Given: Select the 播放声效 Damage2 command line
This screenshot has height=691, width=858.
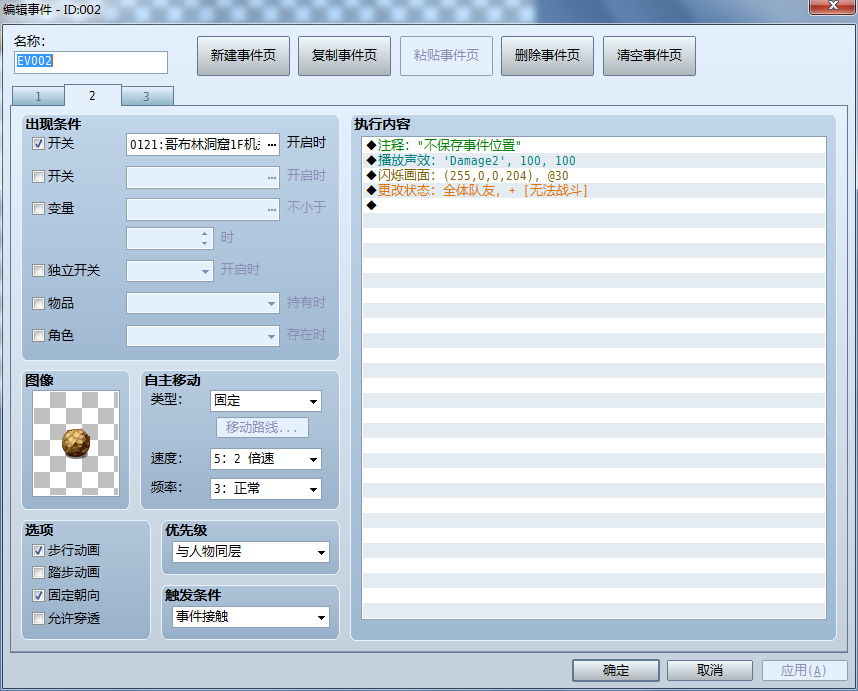Looking at the screenshot, I should (x=594, y=160).
